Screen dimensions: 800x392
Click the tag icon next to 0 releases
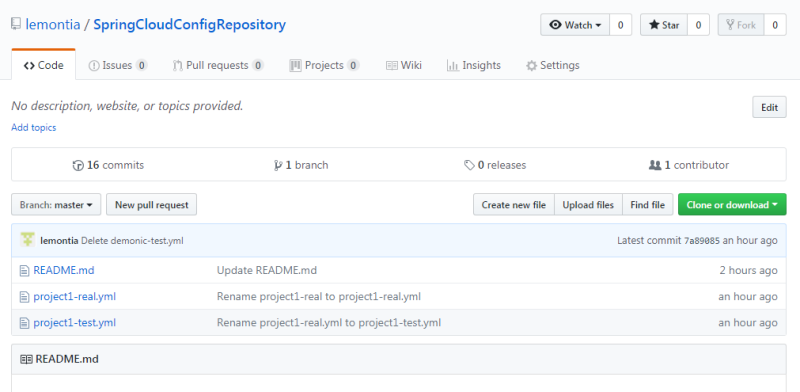point(469,165)
